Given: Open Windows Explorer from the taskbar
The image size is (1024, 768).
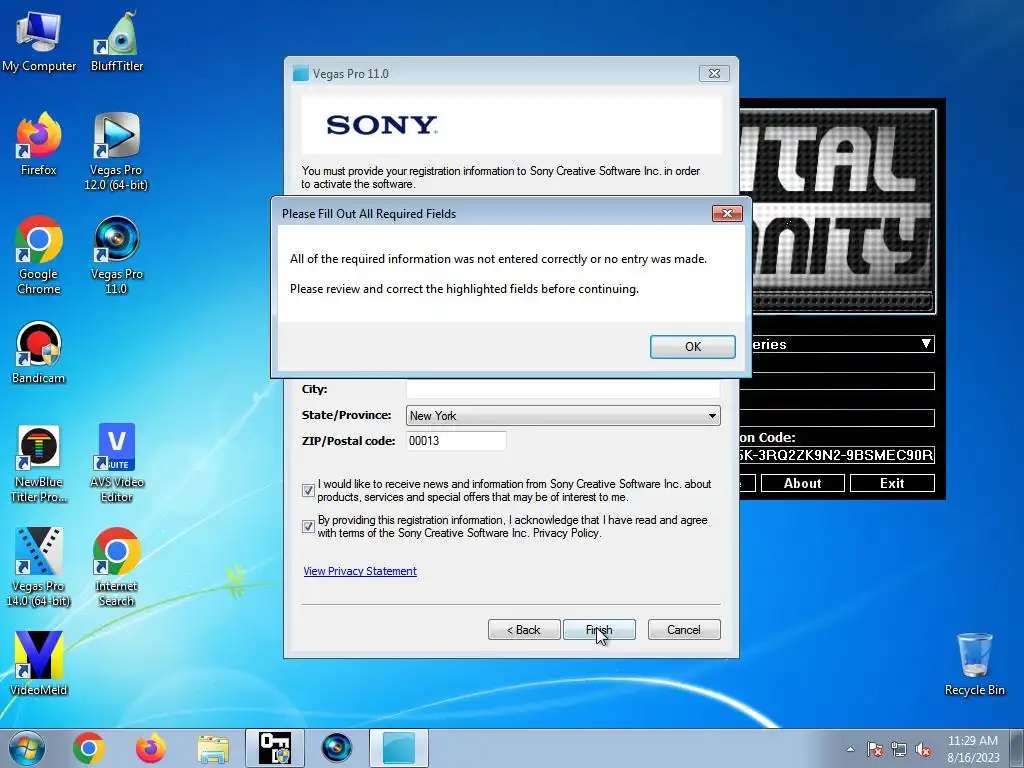Looking at the screenshot, I should tap(213, 748).
